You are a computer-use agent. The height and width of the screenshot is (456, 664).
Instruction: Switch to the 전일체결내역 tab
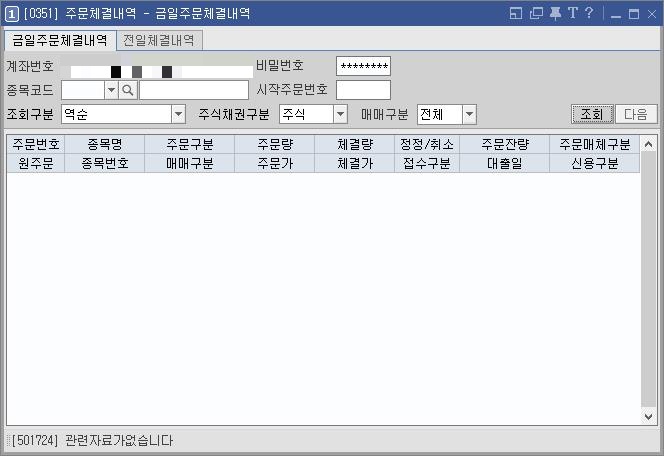(x=159, y=40)
